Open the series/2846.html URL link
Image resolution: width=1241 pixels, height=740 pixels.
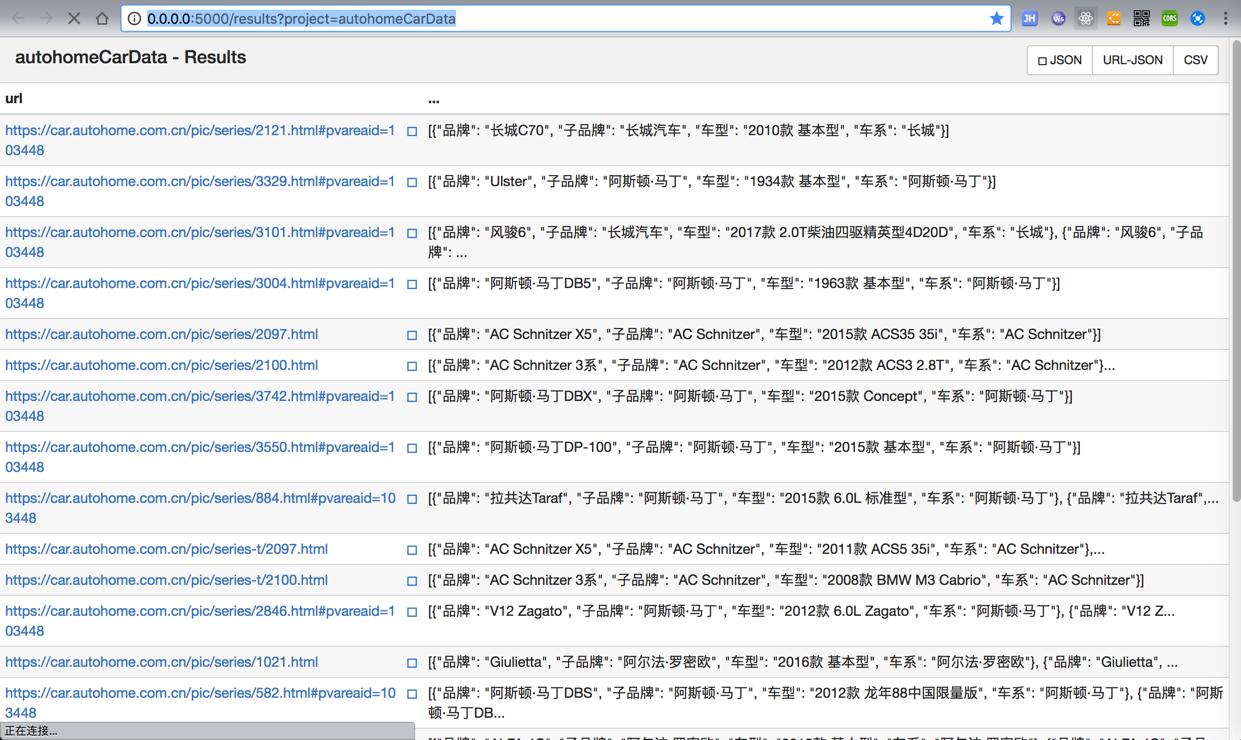click(x=200, y=621)
